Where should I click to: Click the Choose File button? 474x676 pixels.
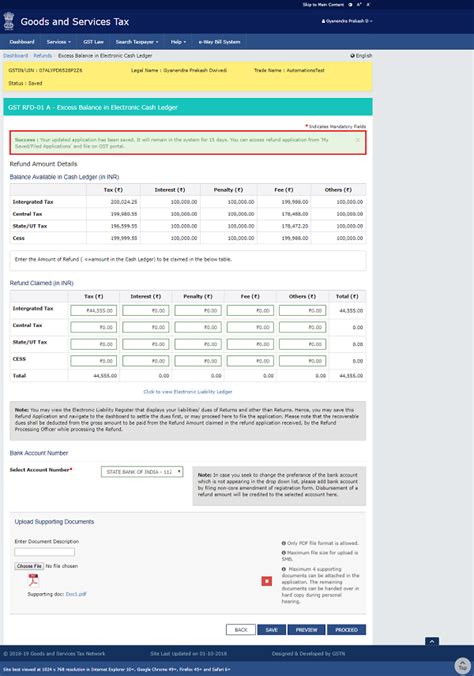point(29,566)
